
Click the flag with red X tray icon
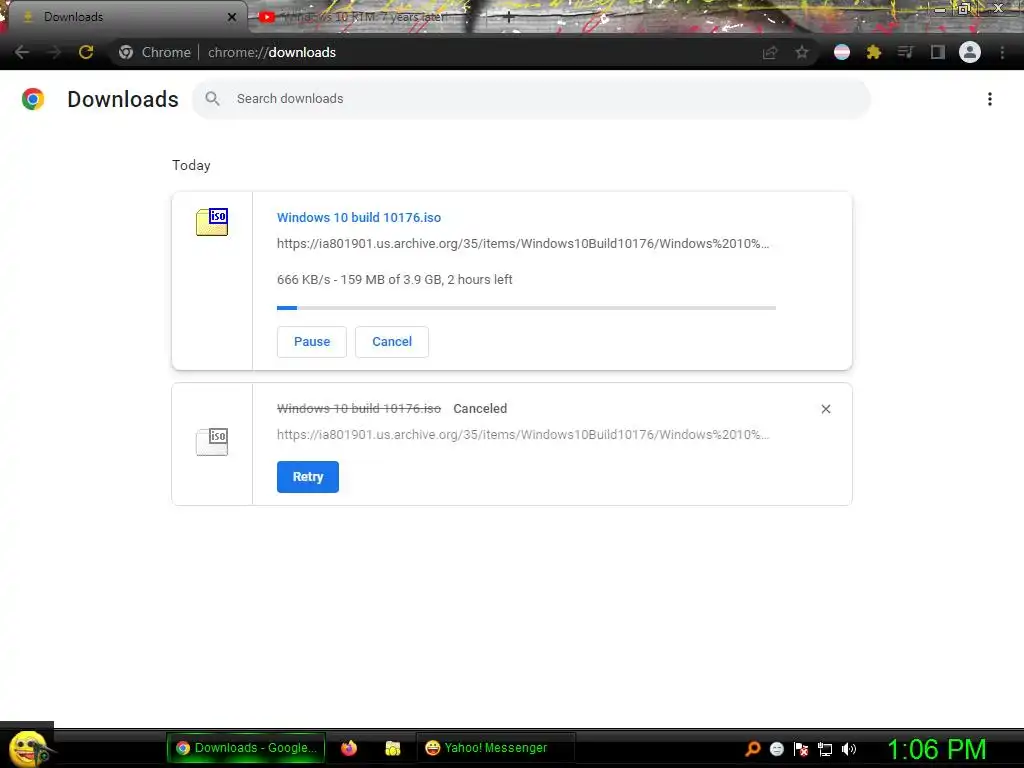(x=801, y=749)
